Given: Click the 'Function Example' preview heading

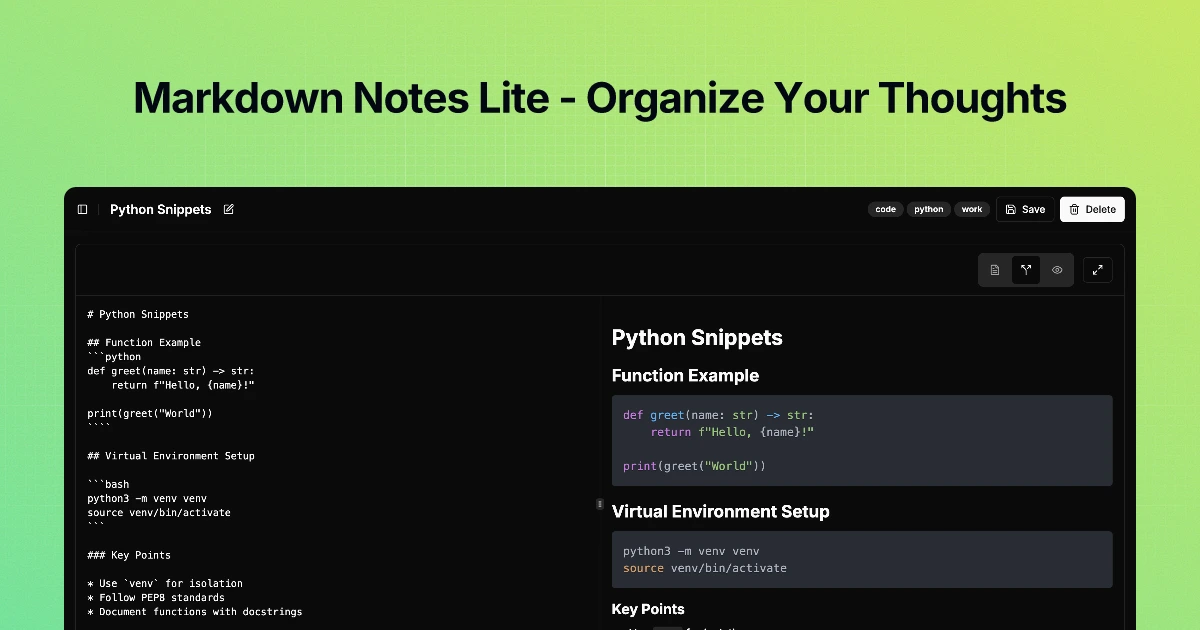Looking at the screenshot, I should (685, 376).
